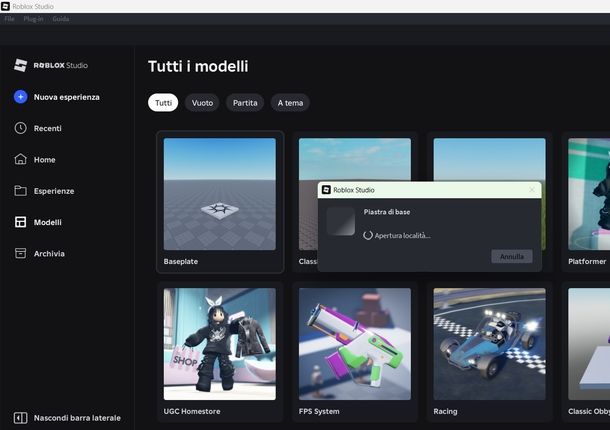The image size is (610, 430).
Task: Click the Tutti i modelli heading
Action: click(x=198, y=67)
